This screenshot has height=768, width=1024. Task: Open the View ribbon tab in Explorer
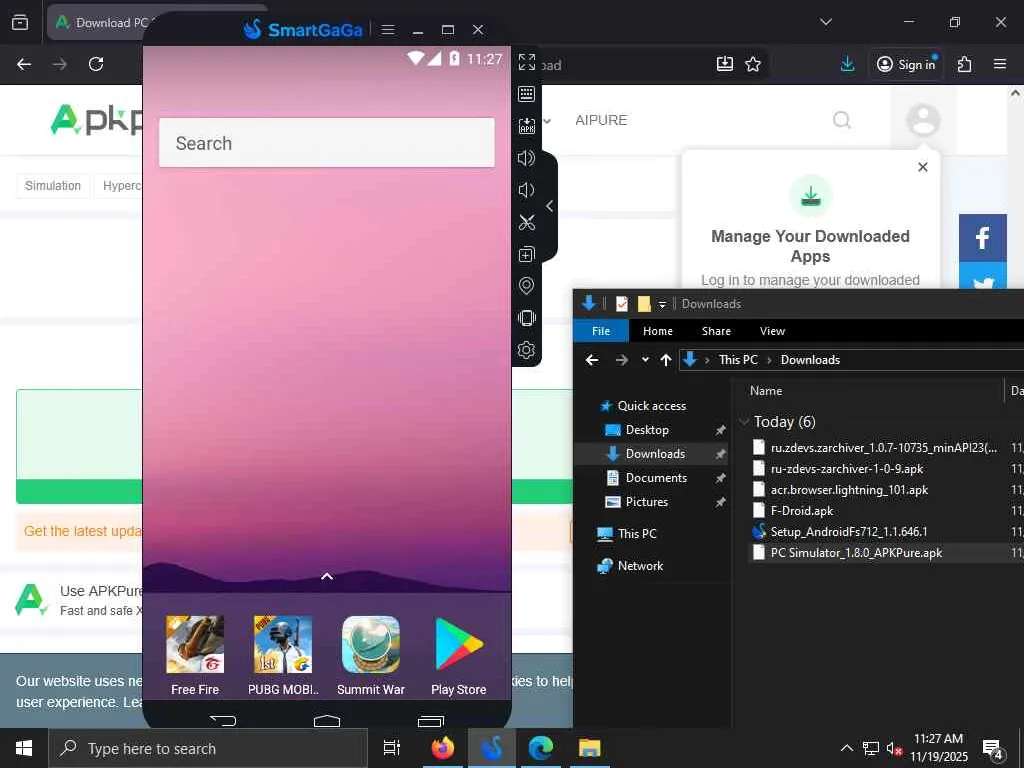772,331
